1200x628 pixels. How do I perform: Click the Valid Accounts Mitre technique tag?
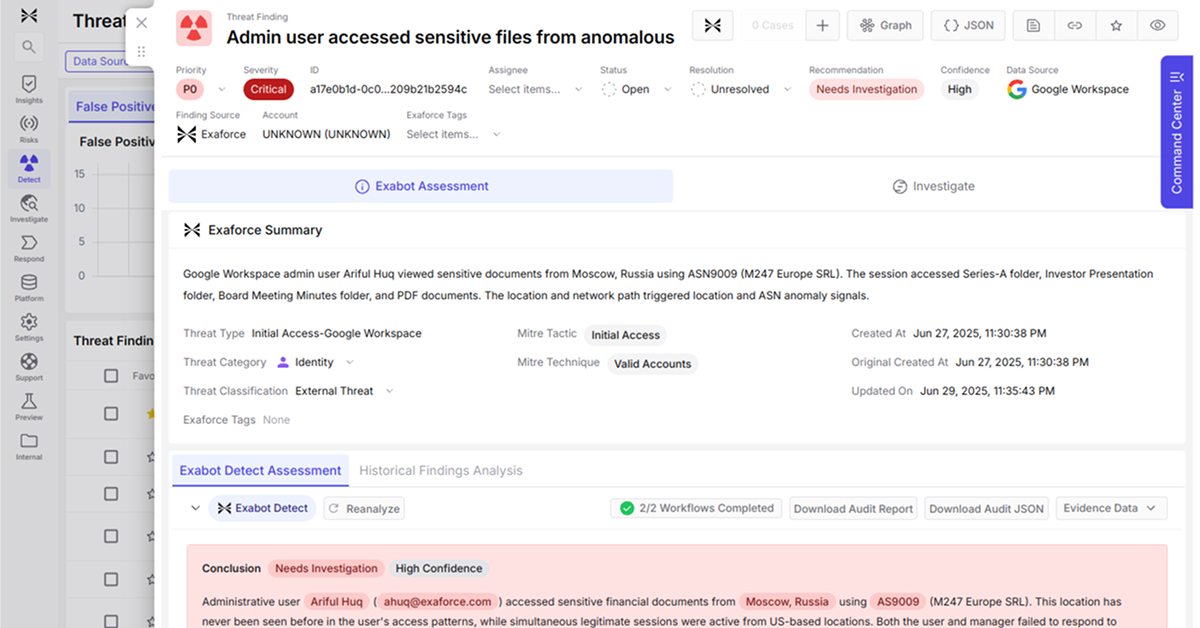coord(652,364)
